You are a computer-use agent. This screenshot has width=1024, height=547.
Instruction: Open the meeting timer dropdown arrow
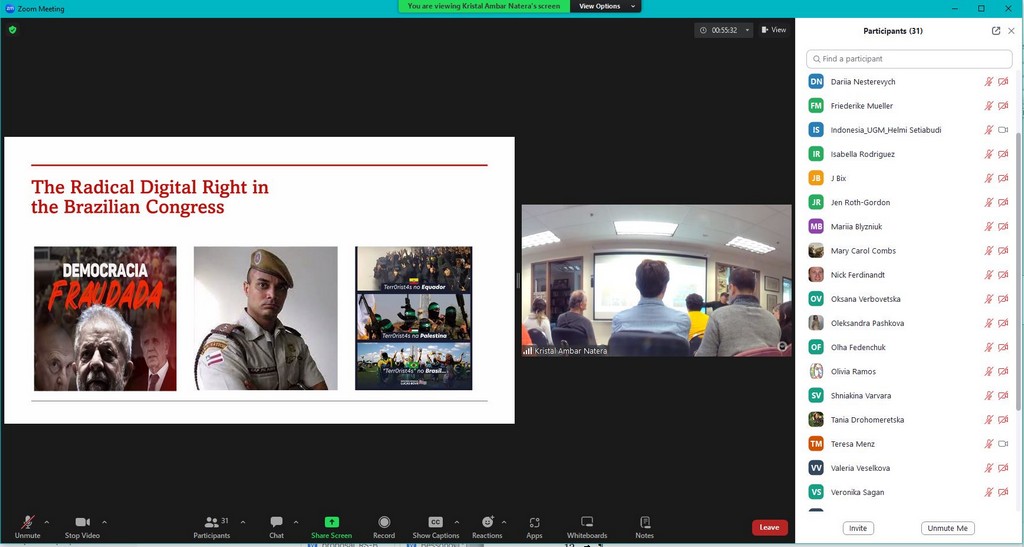(x=747, y=30)
